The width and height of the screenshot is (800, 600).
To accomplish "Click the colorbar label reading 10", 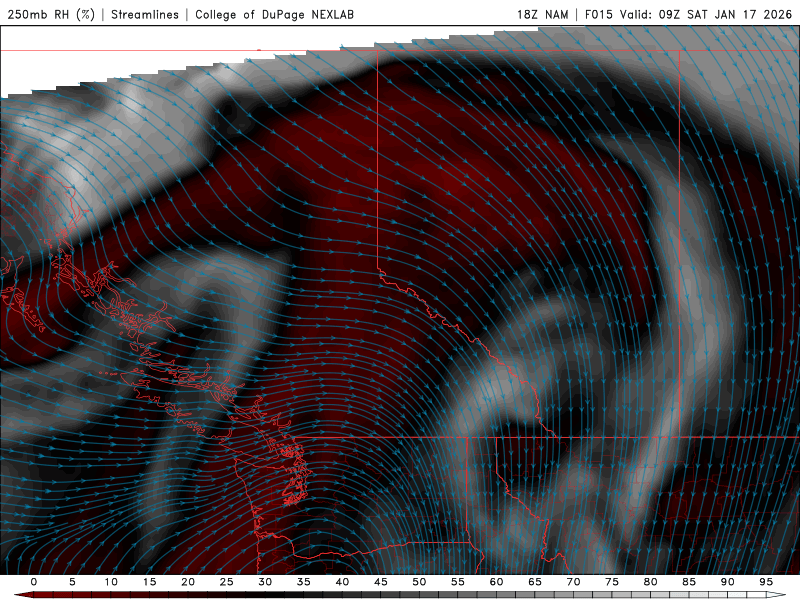I will [111, 582].
